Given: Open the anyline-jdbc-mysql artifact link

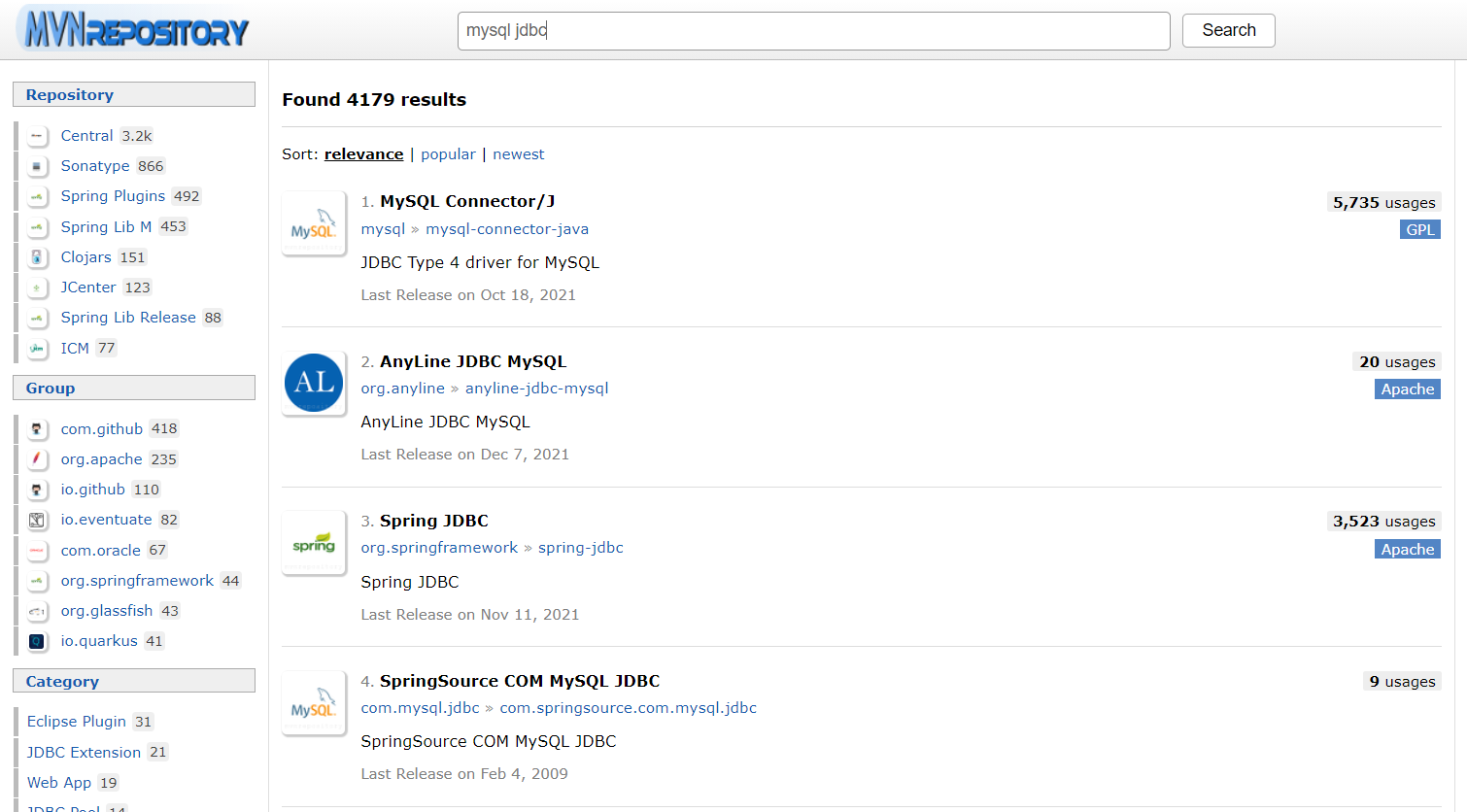Looking at the screenshot, I should coord(536,389).
